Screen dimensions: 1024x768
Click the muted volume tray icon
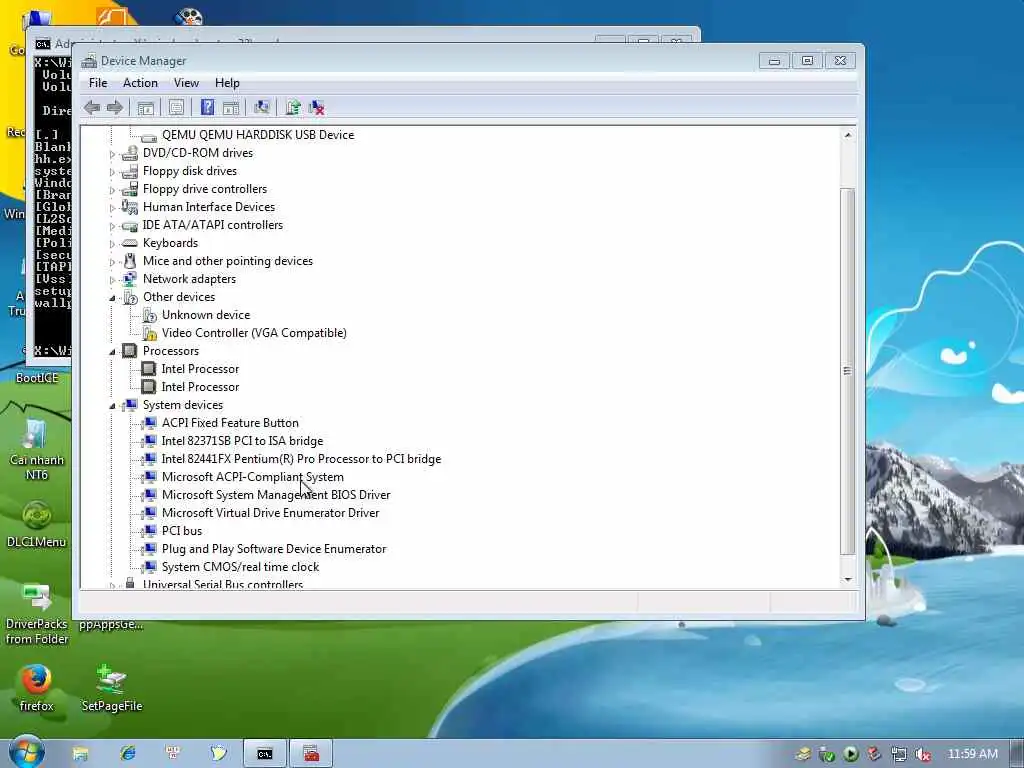(x=923, y=755)
